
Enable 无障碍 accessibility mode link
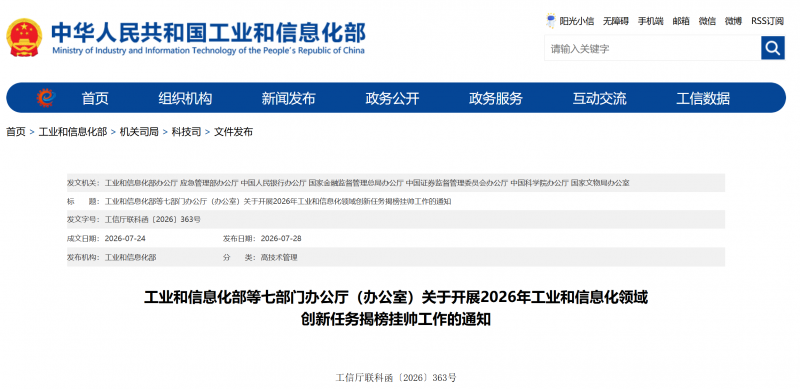[616, 21]
